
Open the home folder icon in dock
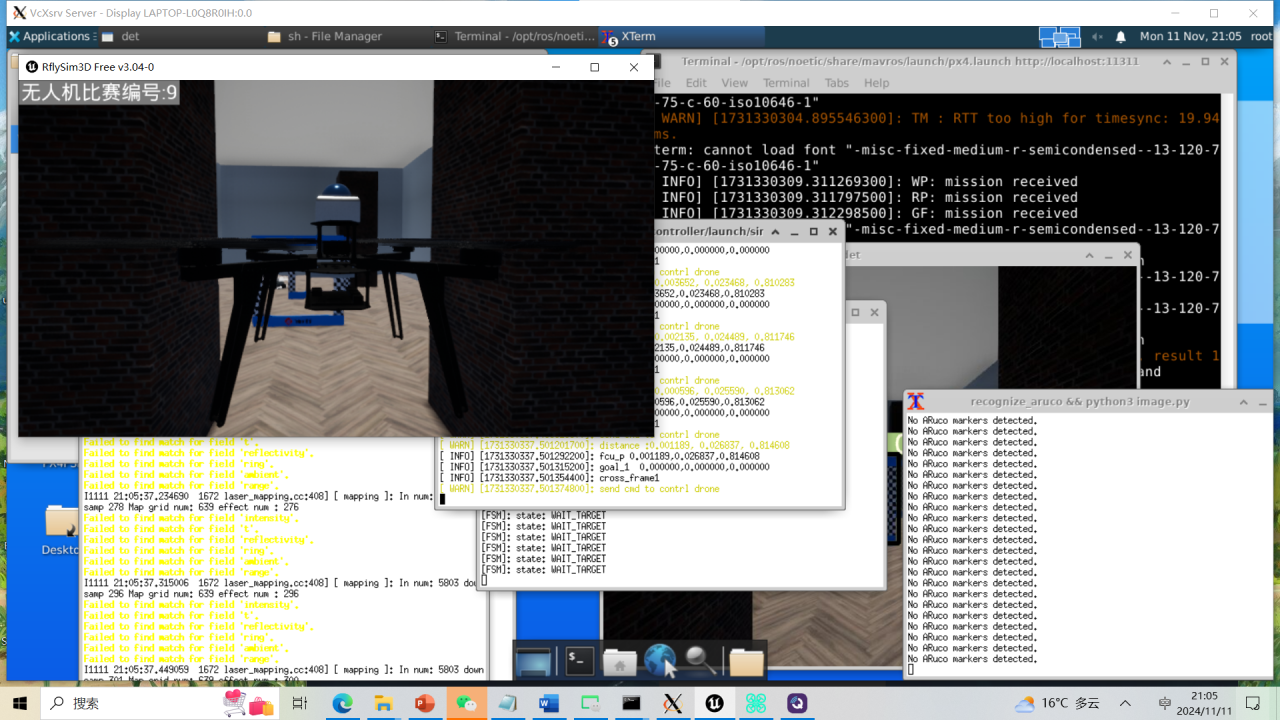pos(620,662)
